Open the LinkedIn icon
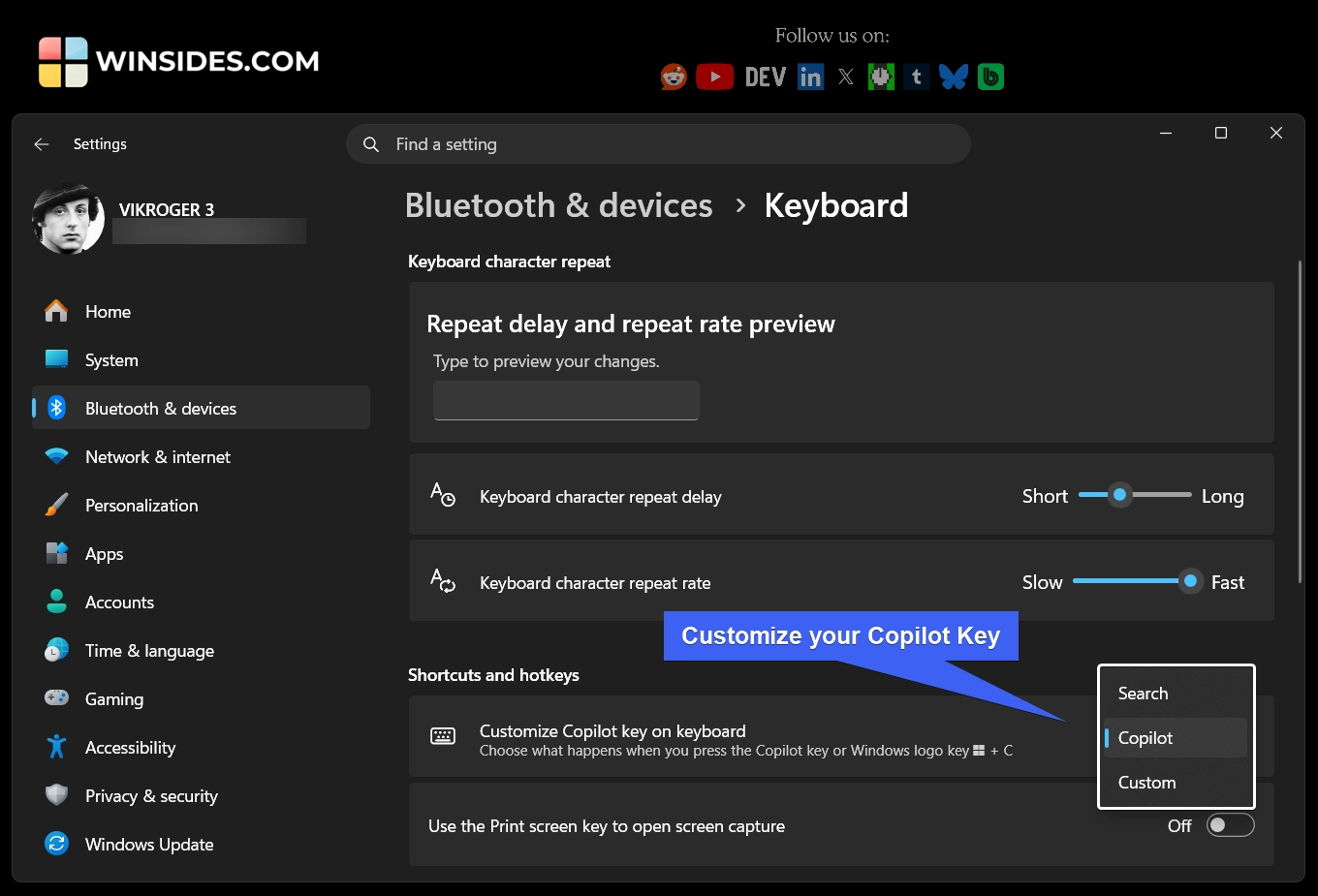1318x896 pixels. pyautogui.click(x=810, y=77)
